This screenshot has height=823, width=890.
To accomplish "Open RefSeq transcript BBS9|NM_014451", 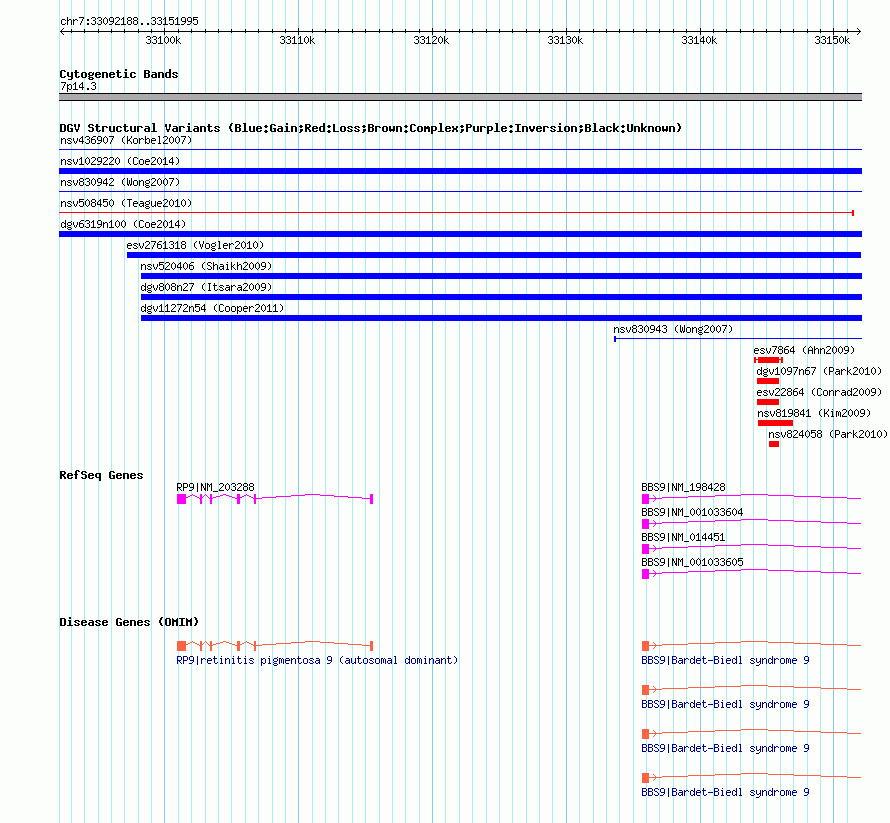I will click(x=683, y=537).
